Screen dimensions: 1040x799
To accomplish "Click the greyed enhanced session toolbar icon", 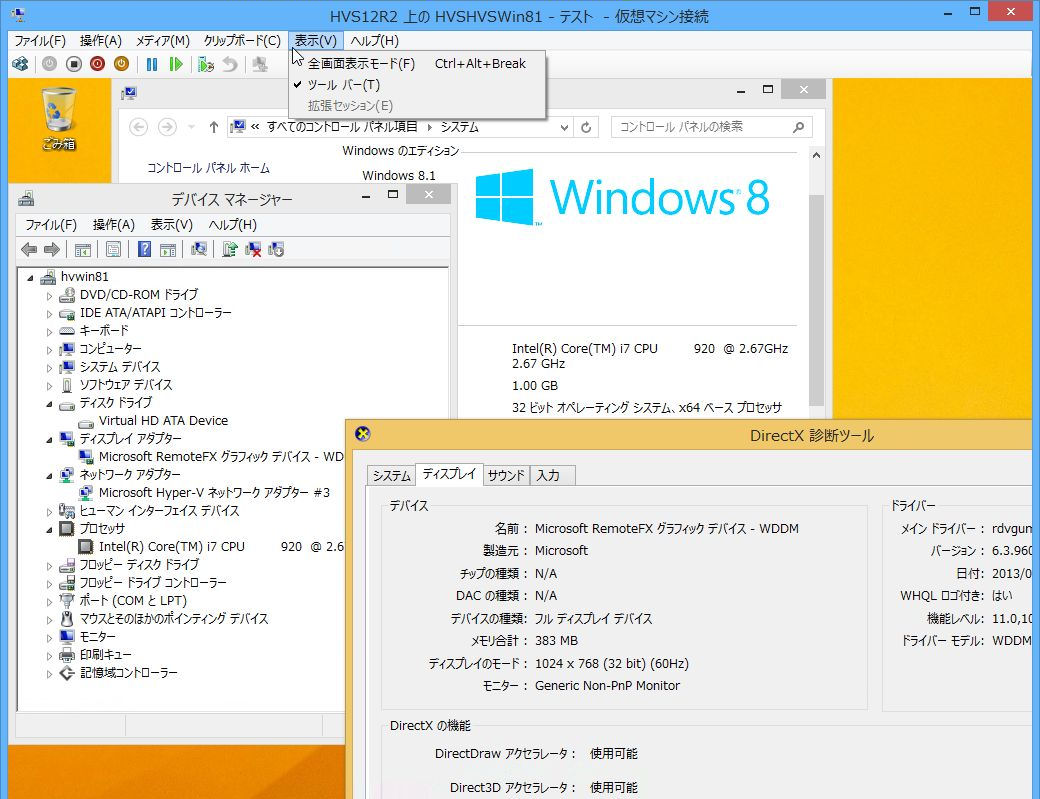I will (x=259, y=64).
